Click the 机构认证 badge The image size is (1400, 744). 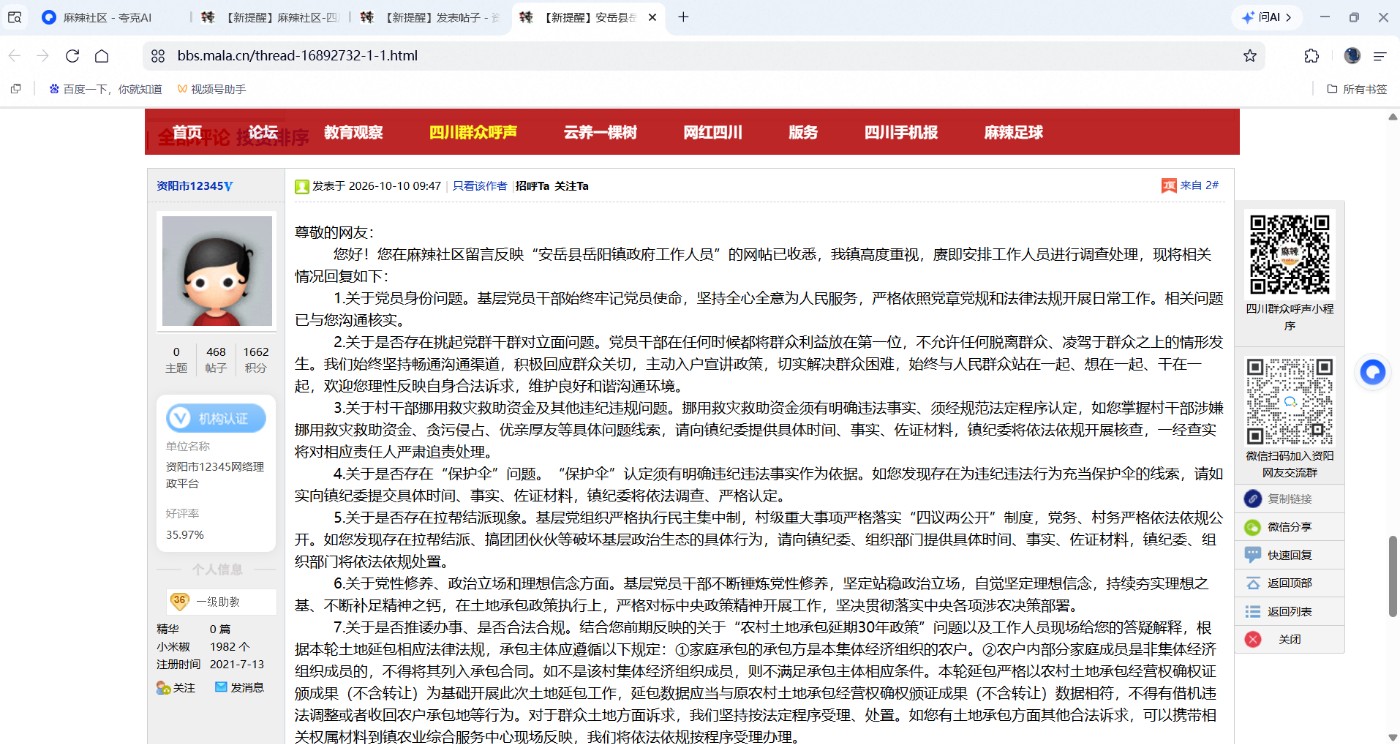coord(216,418)
